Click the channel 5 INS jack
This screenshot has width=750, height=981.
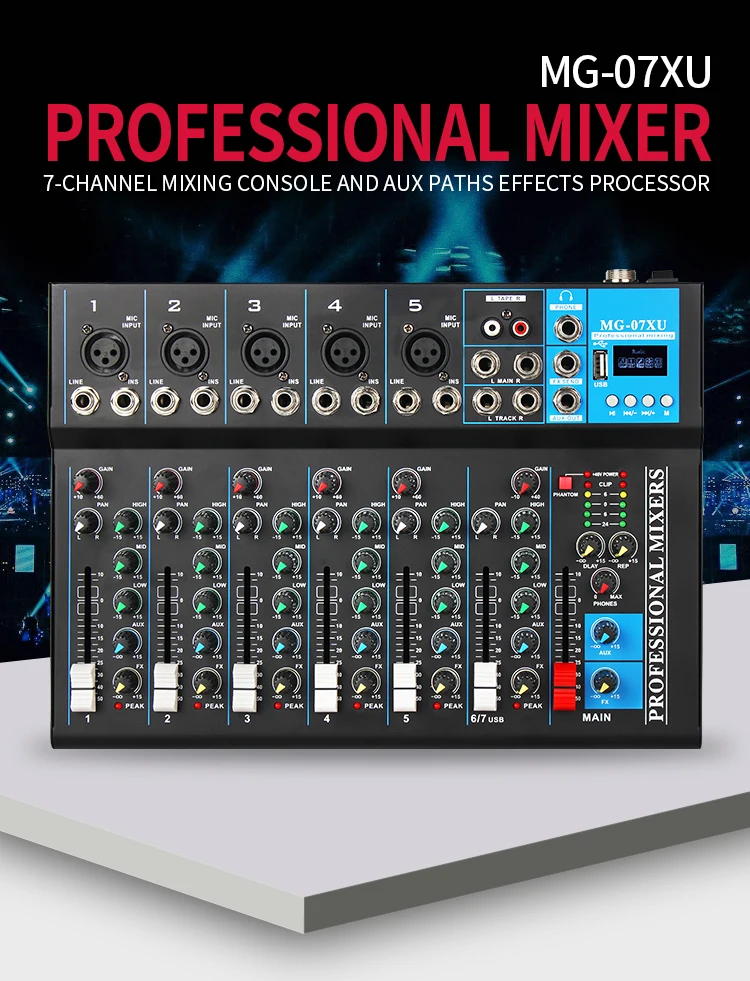[445, 402]
